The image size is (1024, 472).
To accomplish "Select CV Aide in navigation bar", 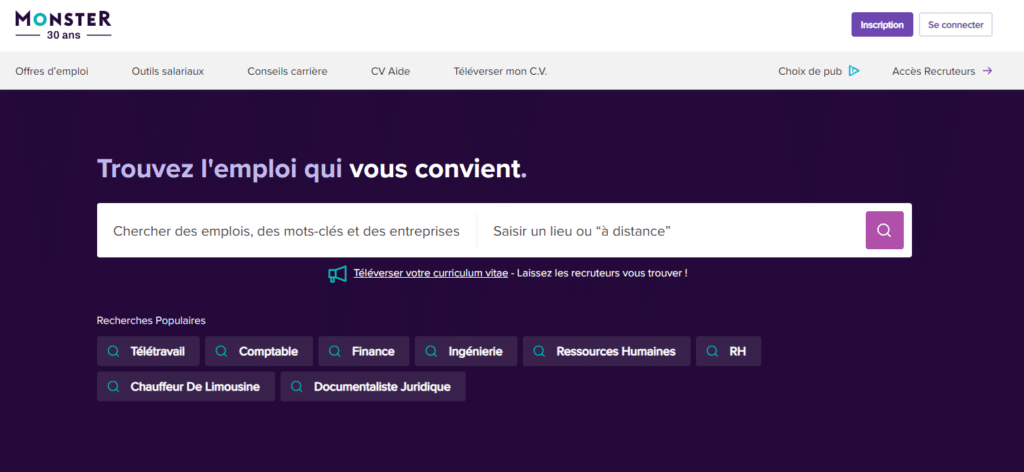I will [390, 71].
